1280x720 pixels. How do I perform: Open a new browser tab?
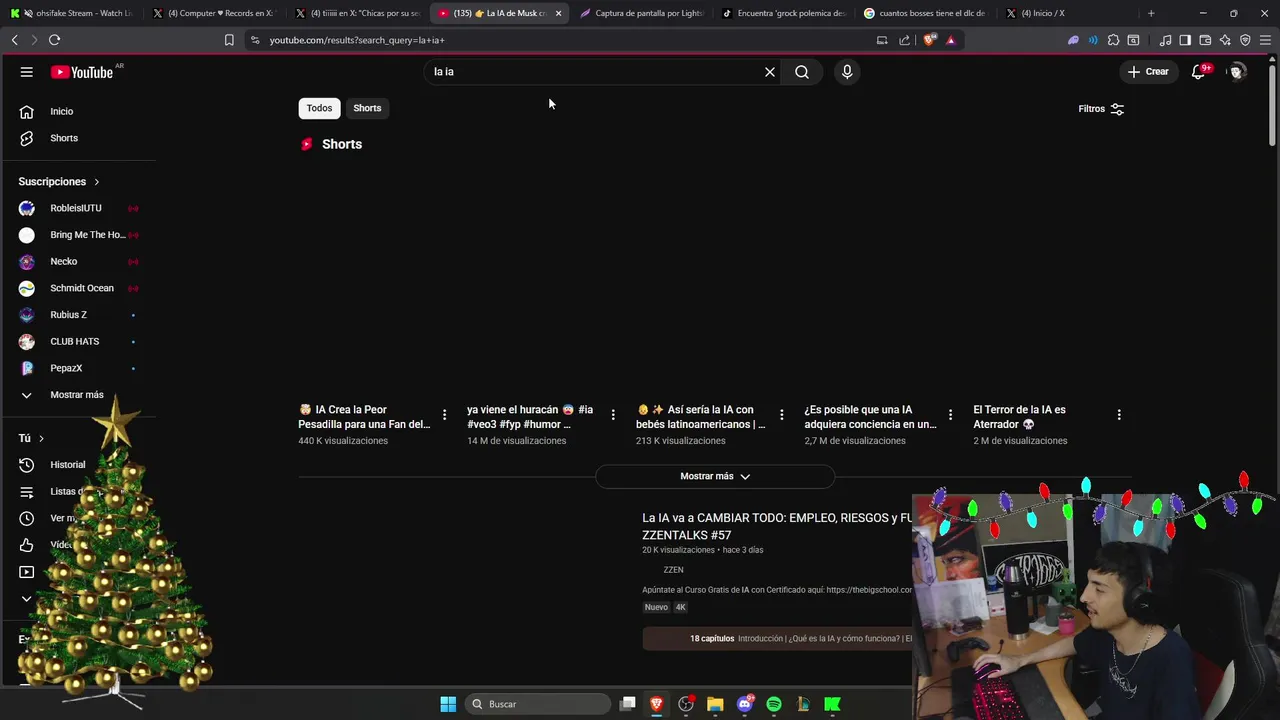coord(1151,13)
